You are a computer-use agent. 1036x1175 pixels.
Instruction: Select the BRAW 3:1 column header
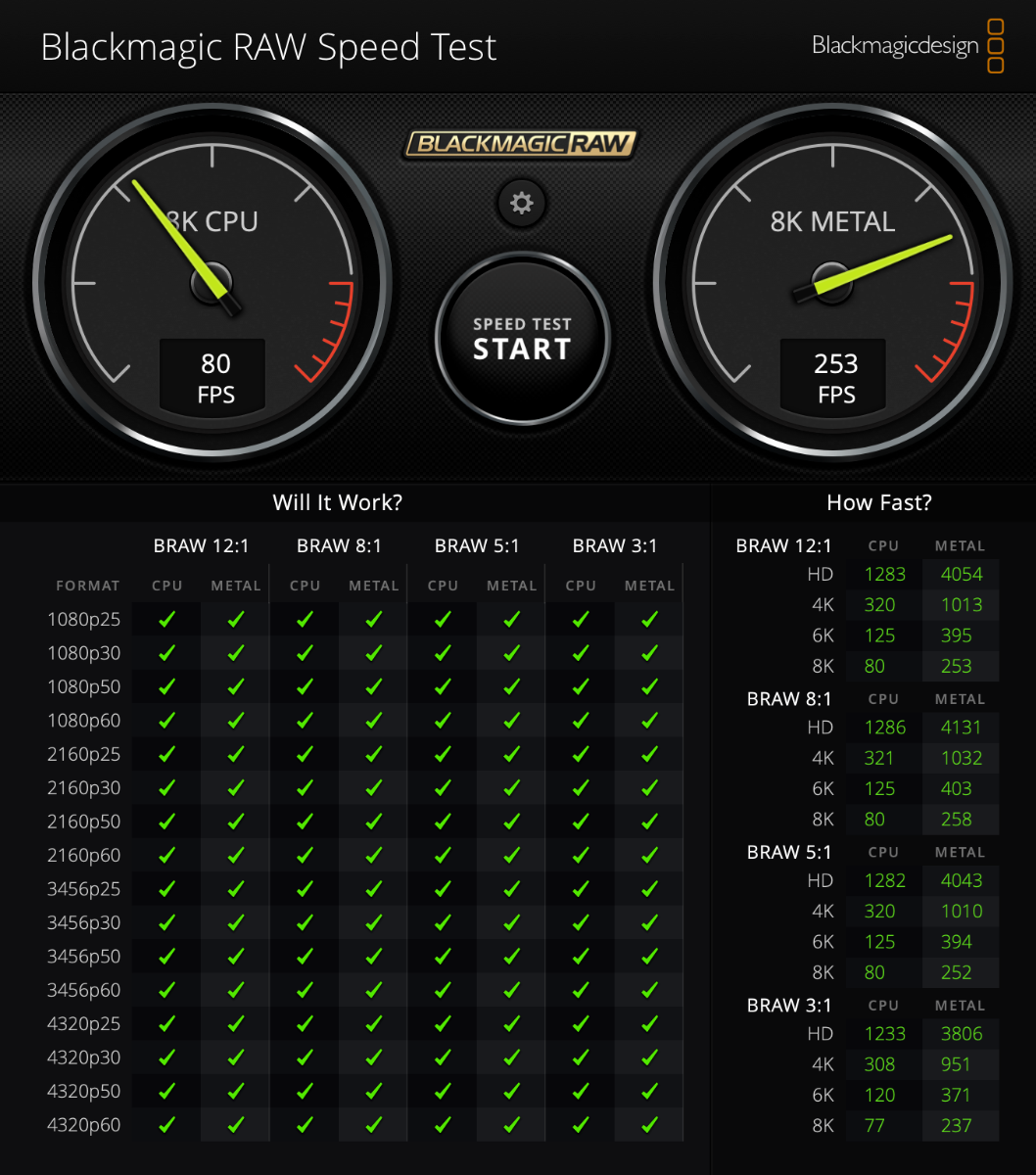point(615,546)
